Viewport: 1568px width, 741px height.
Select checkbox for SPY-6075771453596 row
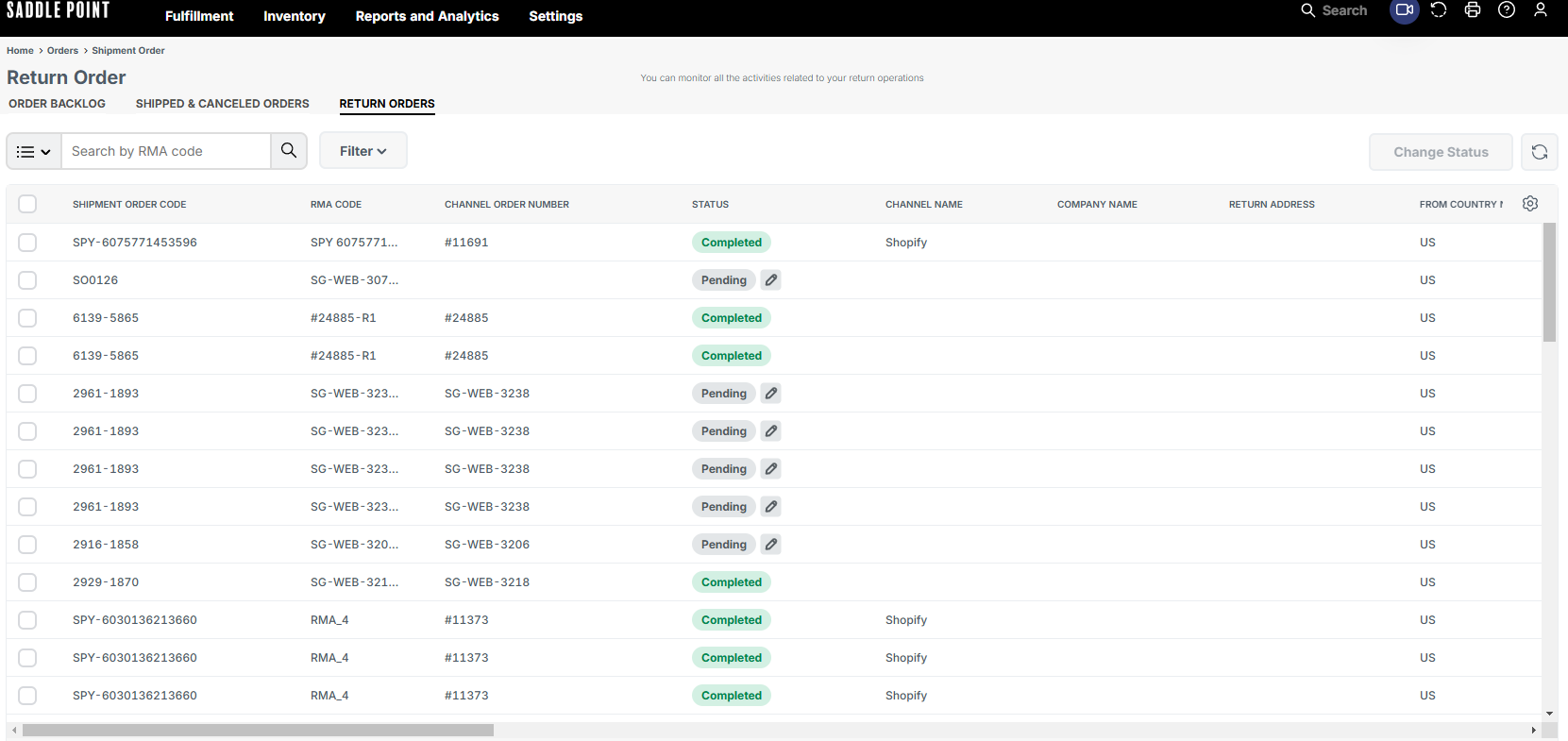tap(27, 243)
